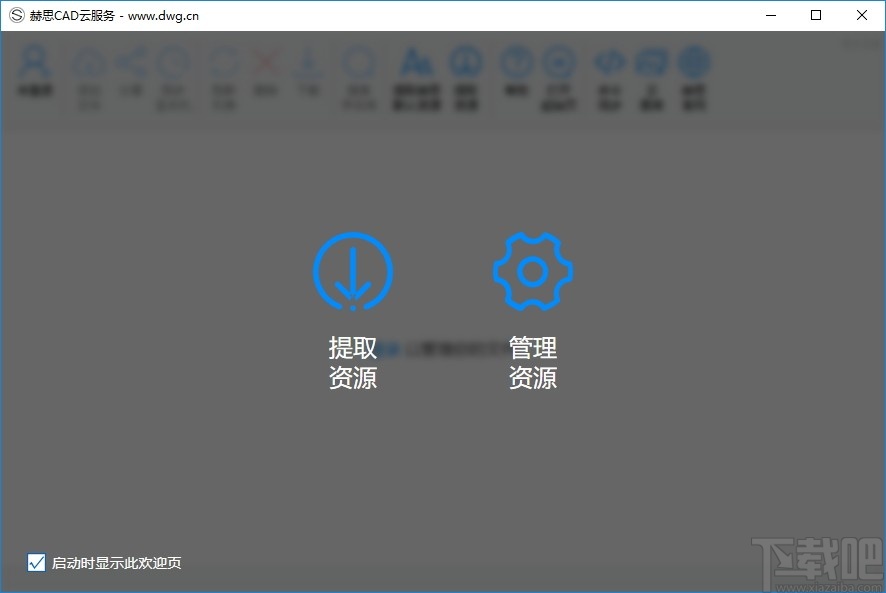Open 管理资源 by clicking its text label
886x593 pixels.
(x=532, y=363)
